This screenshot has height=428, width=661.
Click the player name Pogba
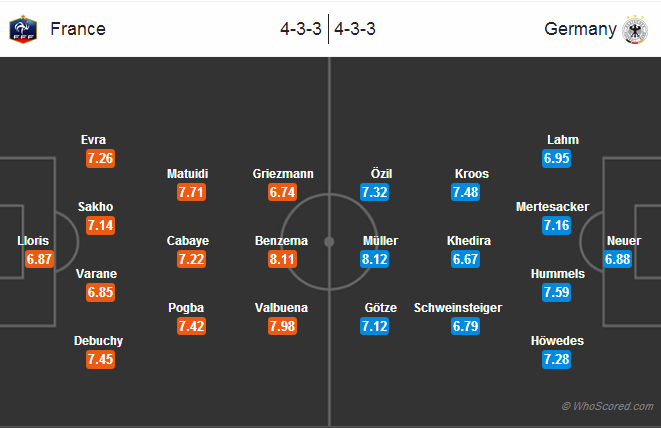[186, 308]
